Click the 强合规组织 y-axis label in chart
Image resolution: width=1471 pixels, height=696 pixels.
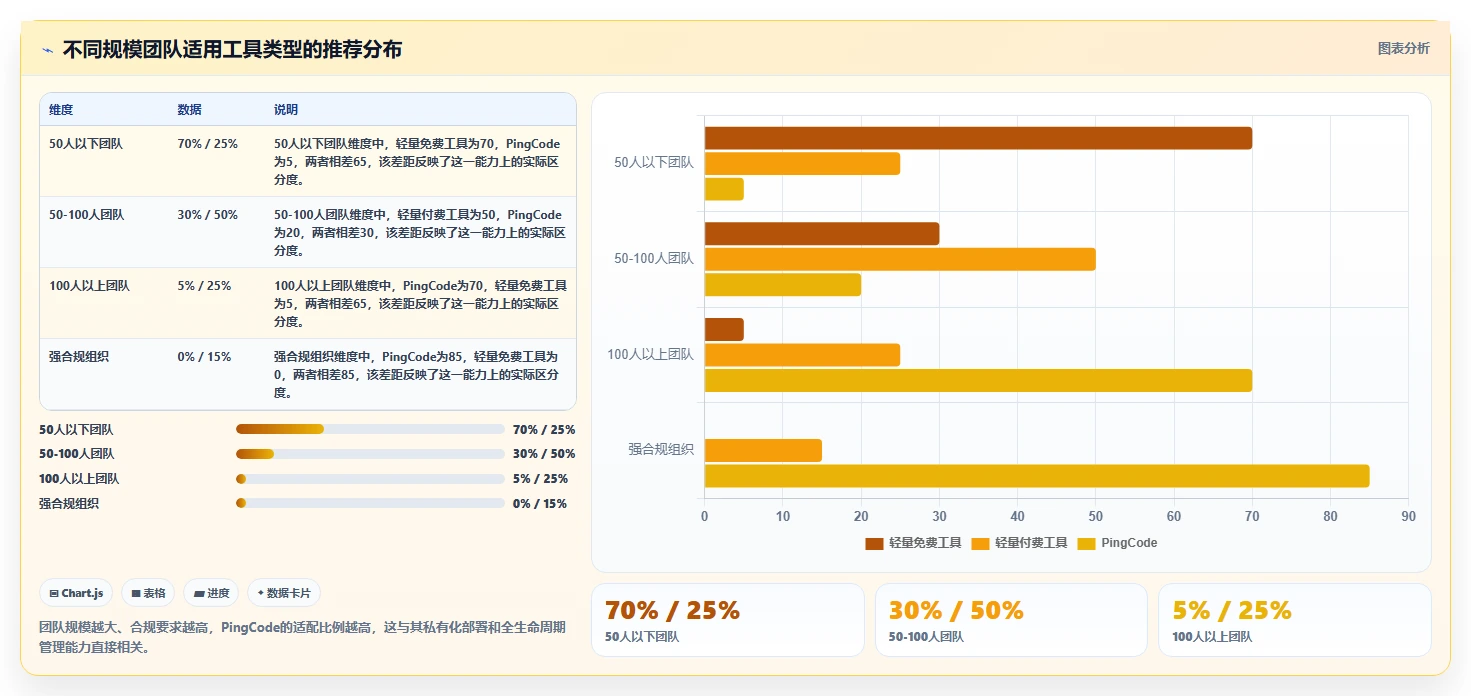(x=661, y=450)
